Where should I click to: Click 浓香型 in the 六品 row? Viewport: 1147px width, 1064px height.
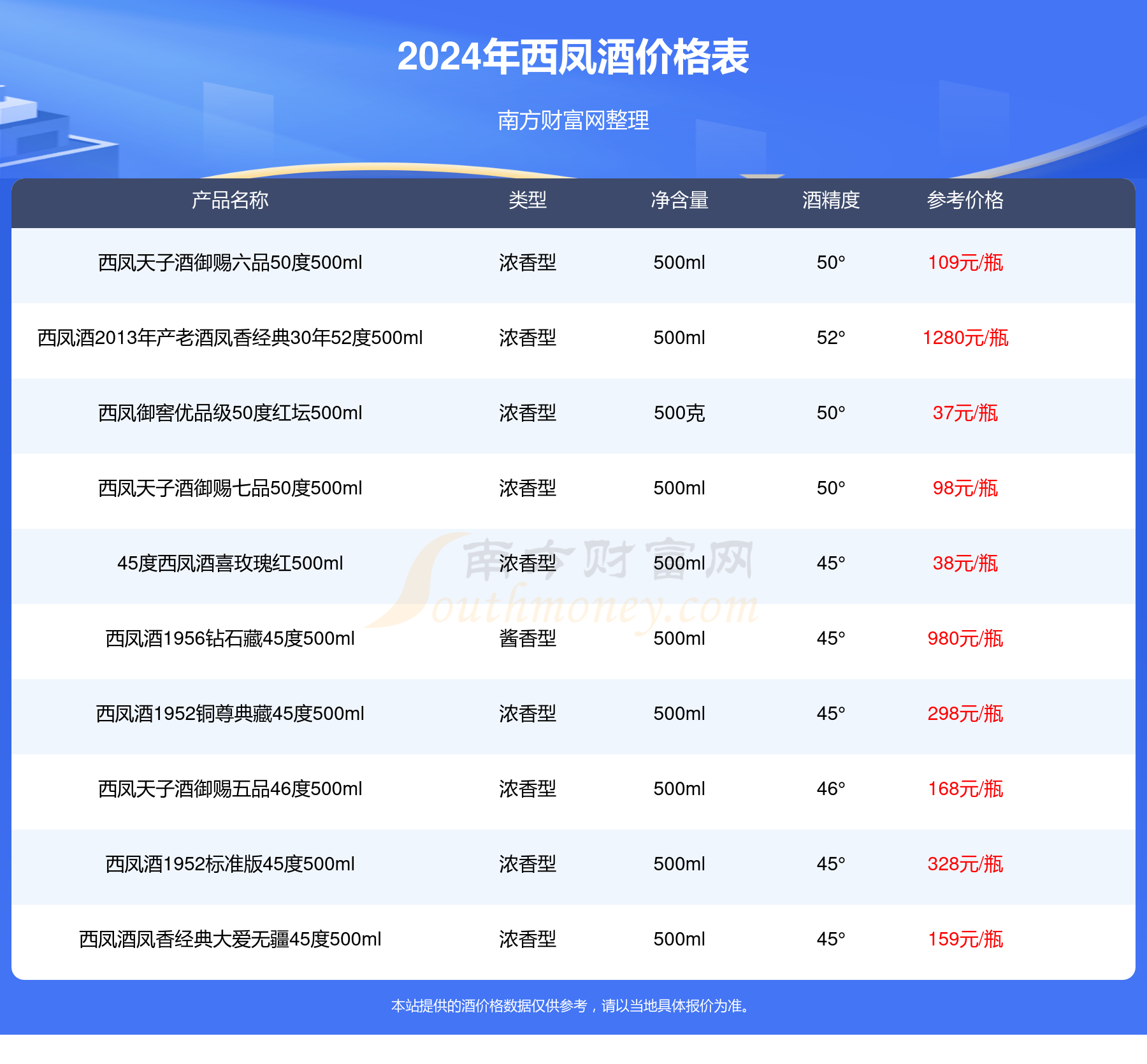[x=528, y=262]
